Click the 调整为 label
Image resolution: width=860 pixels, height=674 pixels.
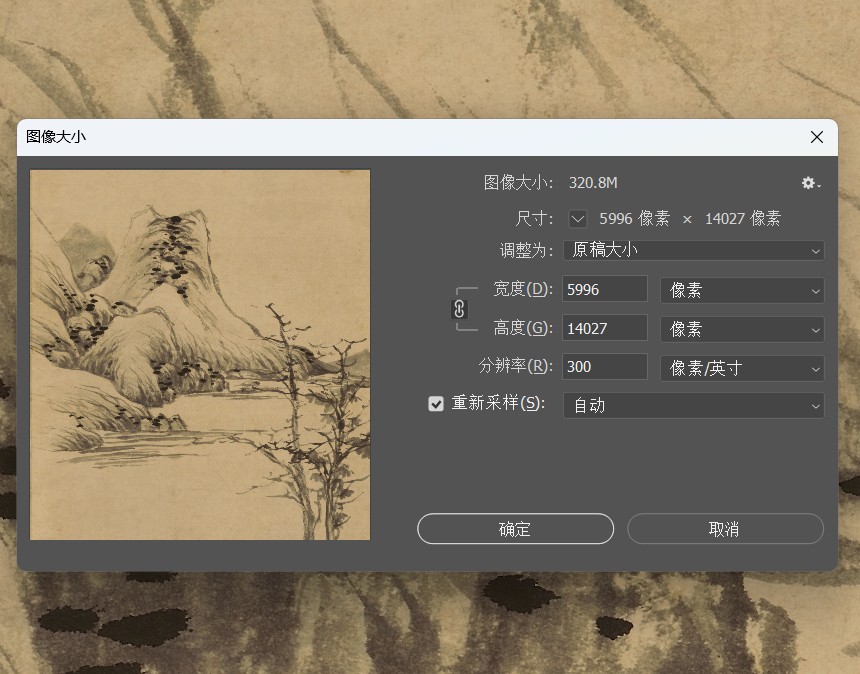pyautogui.click(x=527, y=251)
